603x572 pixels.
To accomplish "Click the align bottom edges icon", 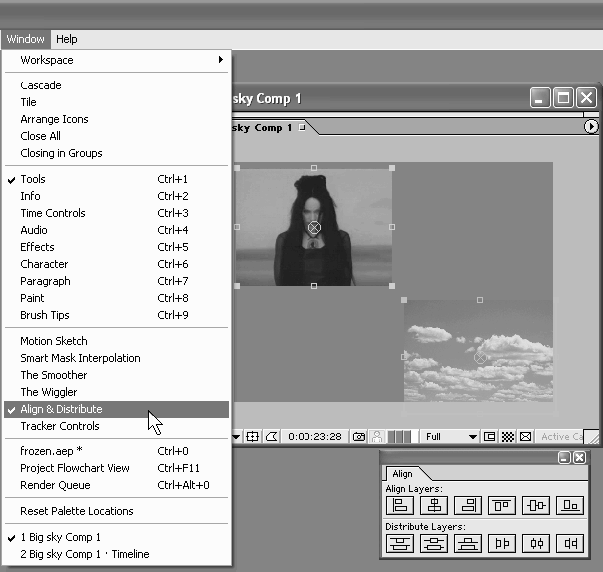I will tap(570, 506).
